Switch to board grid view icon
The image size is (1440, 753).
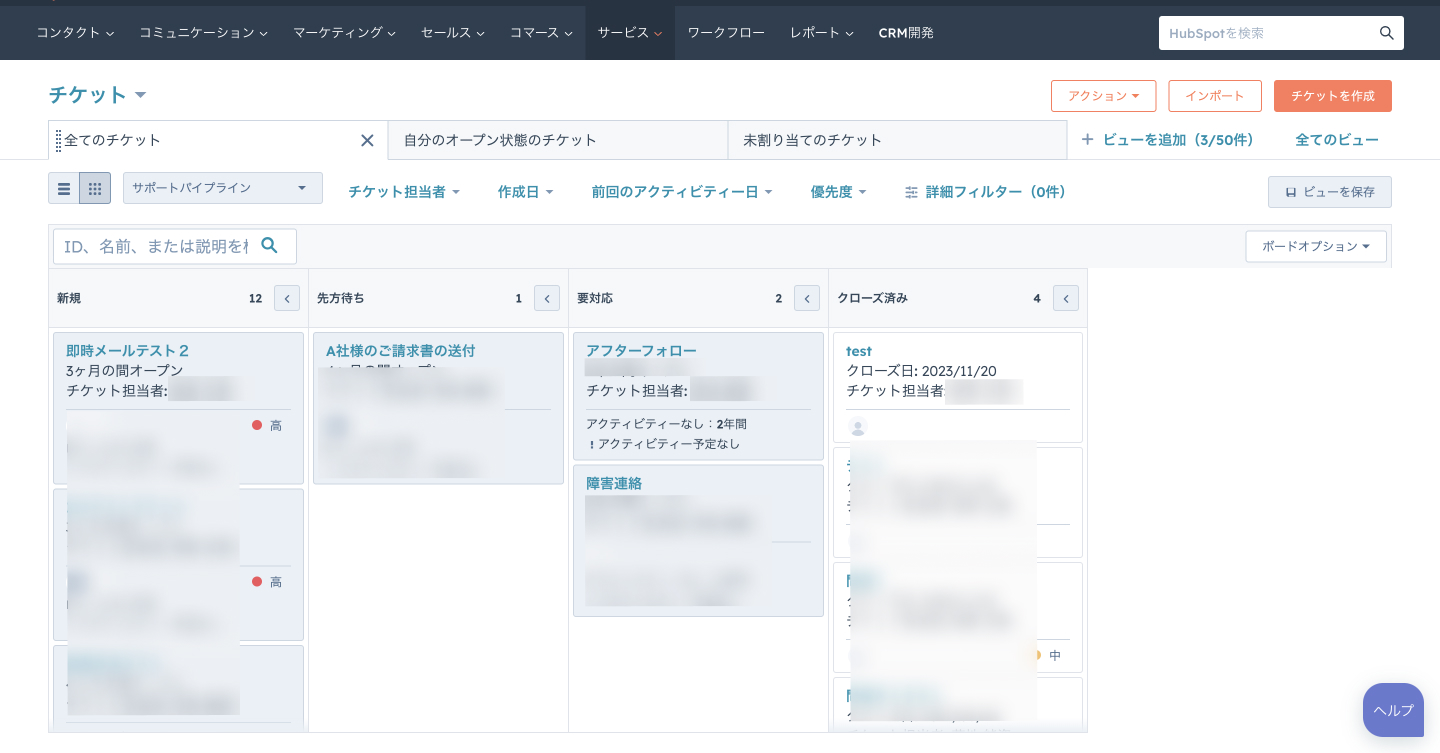pyautogui.click(x=95, y=188)
